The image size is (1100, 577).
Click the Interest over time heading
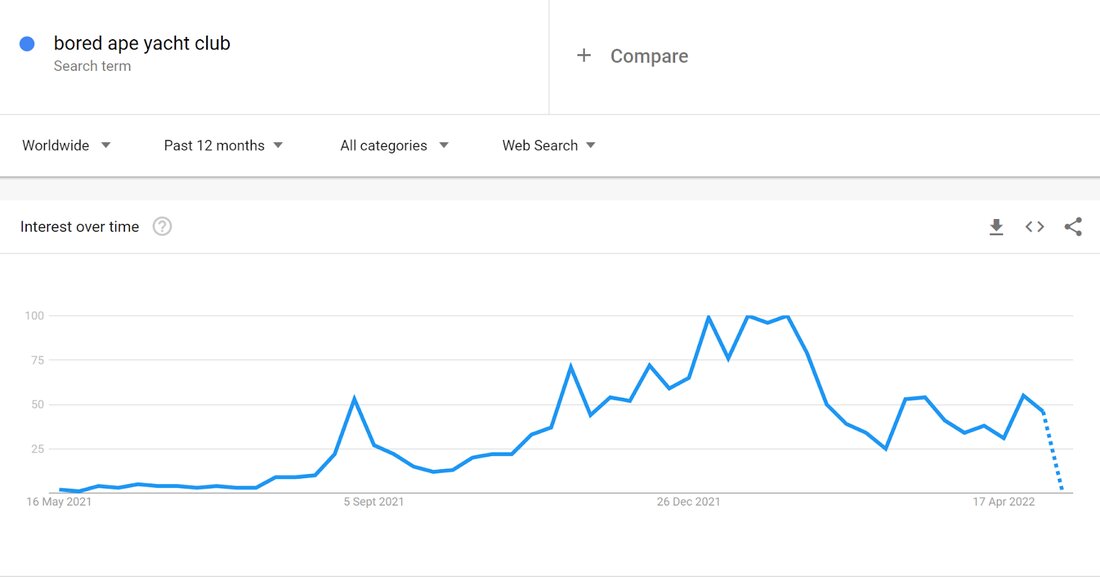pyautogui.click(x=79, y=227)
